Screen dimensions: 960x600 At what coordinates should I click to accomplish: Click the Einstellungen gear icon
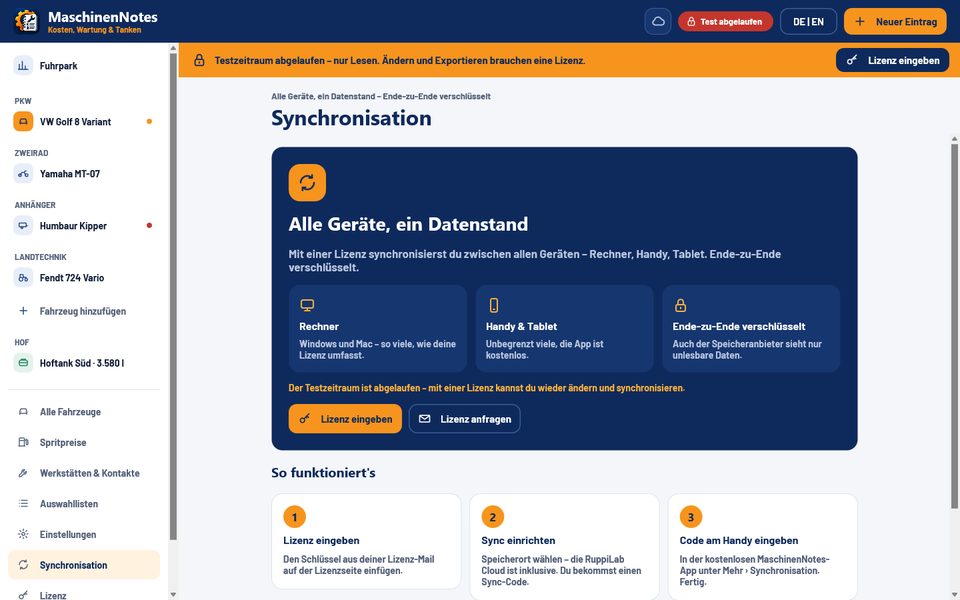click(23, 534)
